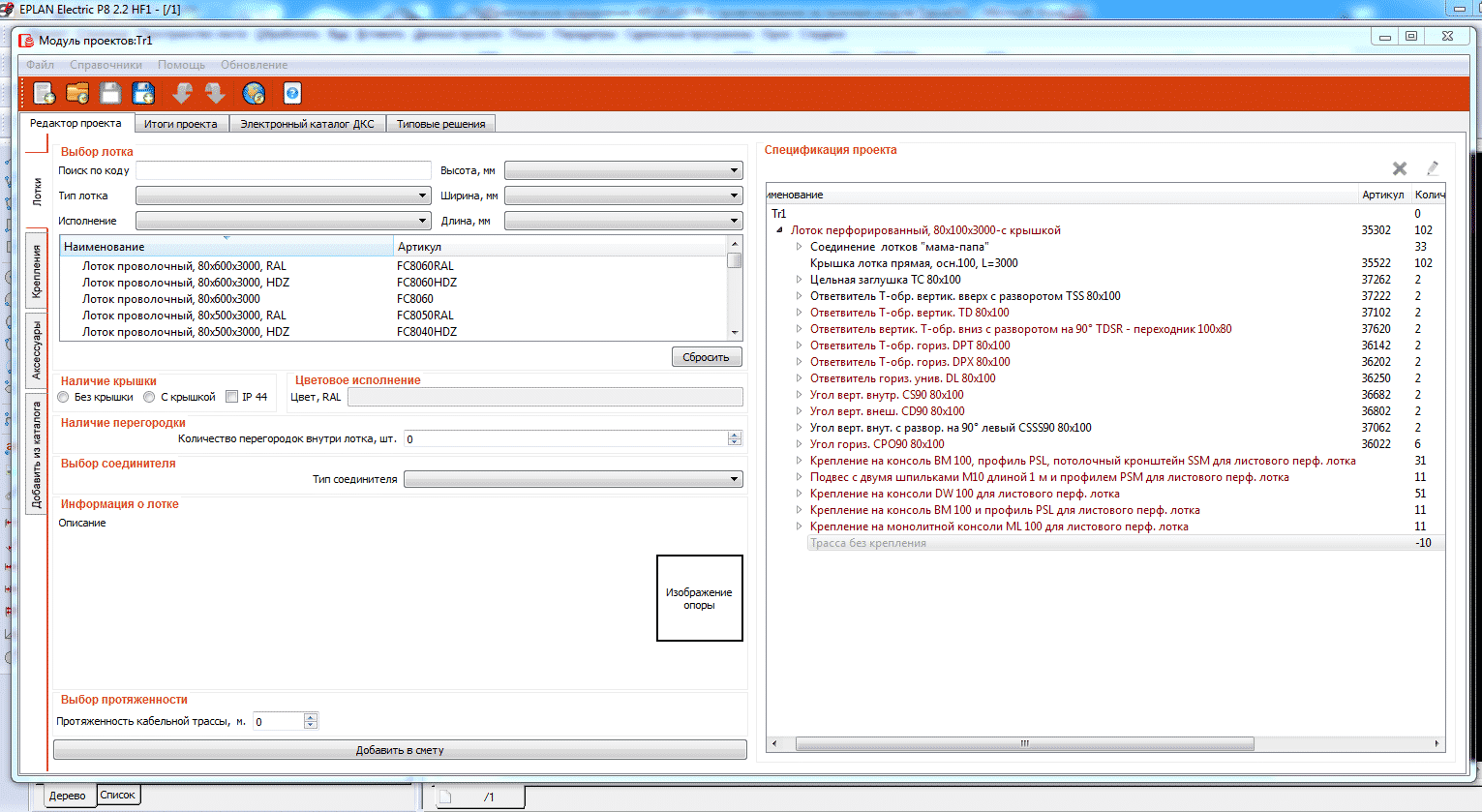Open help via question mark icon

[x=292, y=93]
